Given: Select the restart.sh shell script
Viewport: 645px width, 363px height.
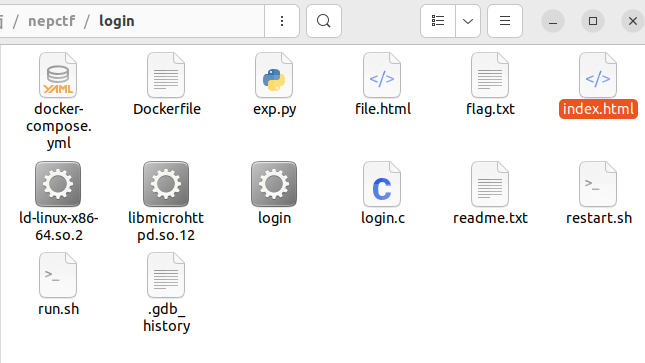Looking at the screenshot, I should pos(598,184).
